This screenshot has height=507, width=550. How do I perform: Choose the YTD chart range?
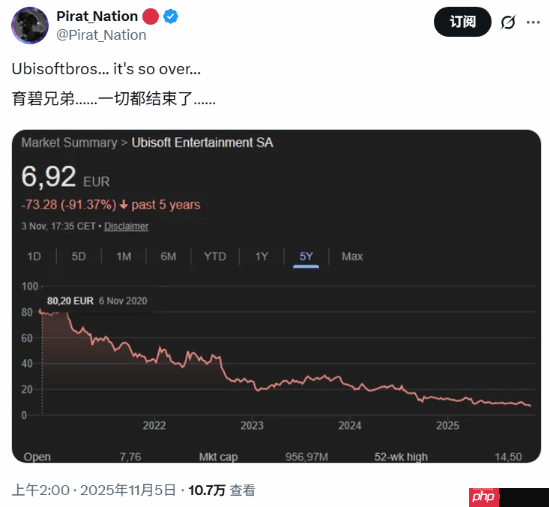tap(215, 256)
